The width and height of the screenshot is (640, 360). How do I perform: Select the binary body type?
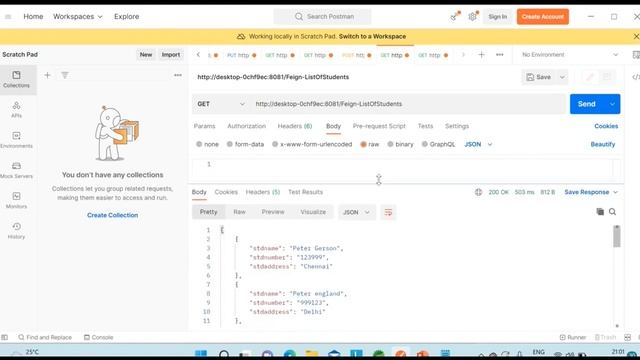pyautogui.click(x=400, y=144)
